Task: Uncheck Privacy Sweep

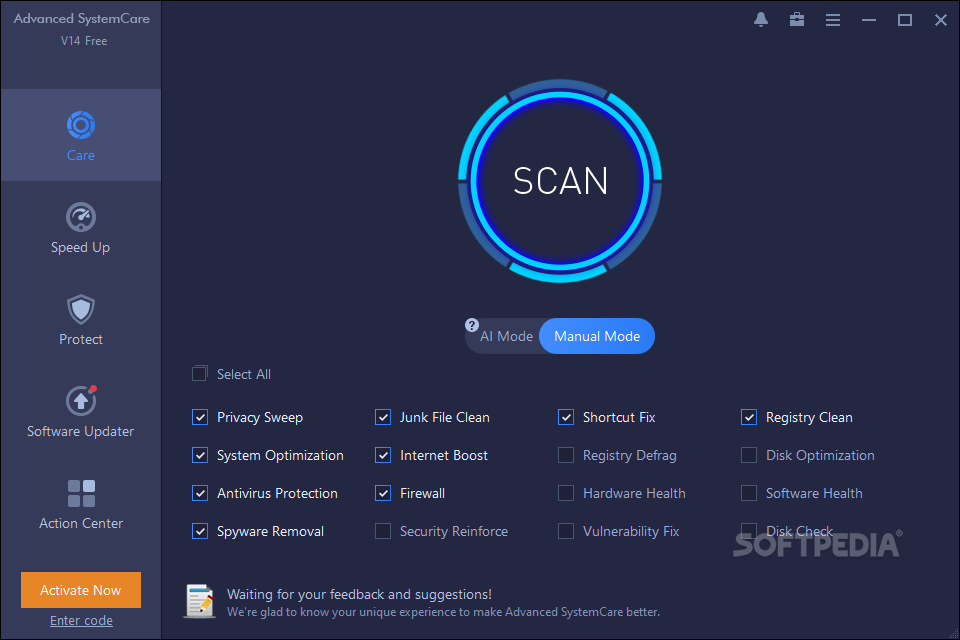Action: 200,417
